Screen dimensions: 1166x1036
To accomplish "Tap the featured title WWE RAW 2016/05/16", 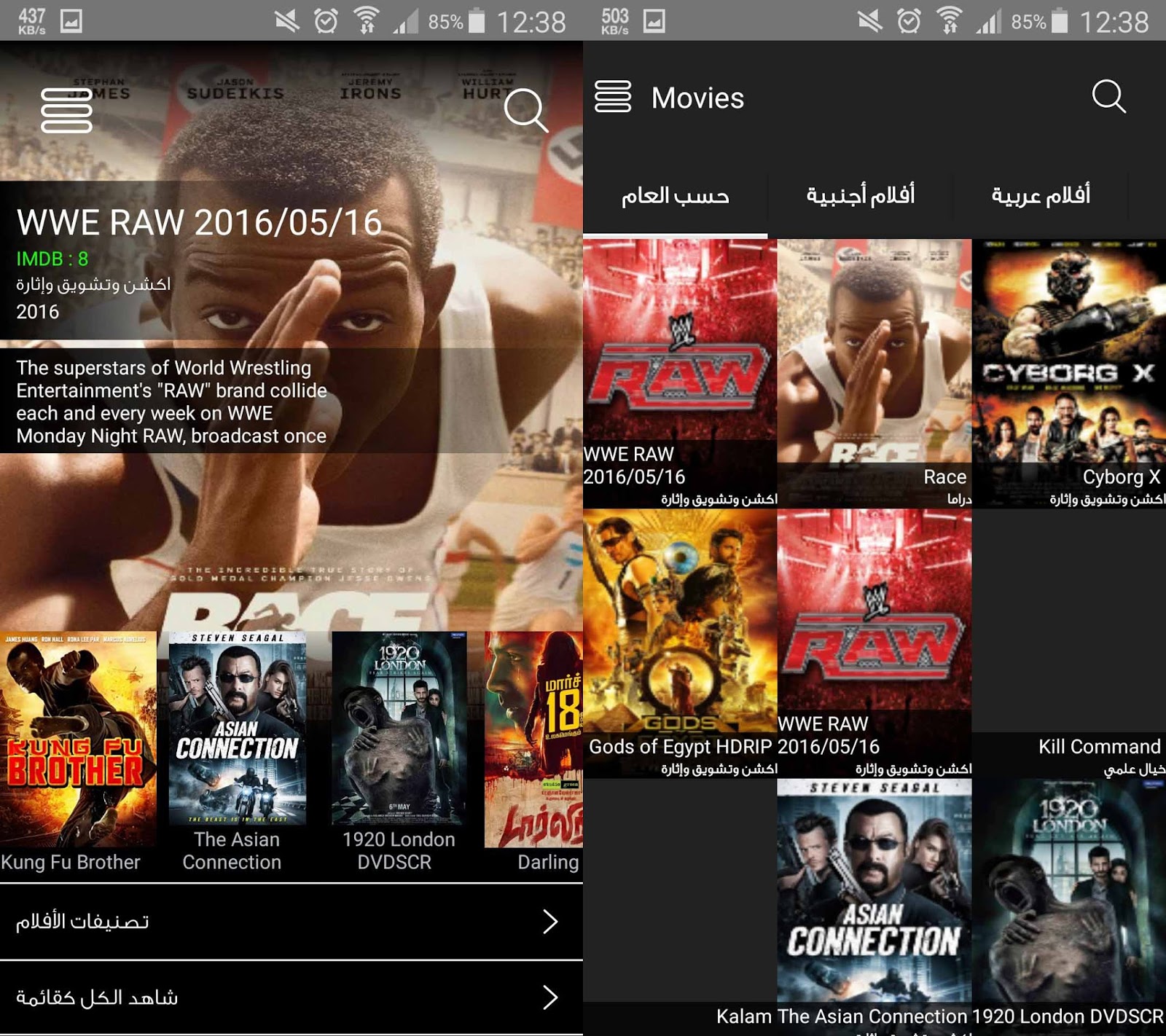I will [x=199, y=222].
